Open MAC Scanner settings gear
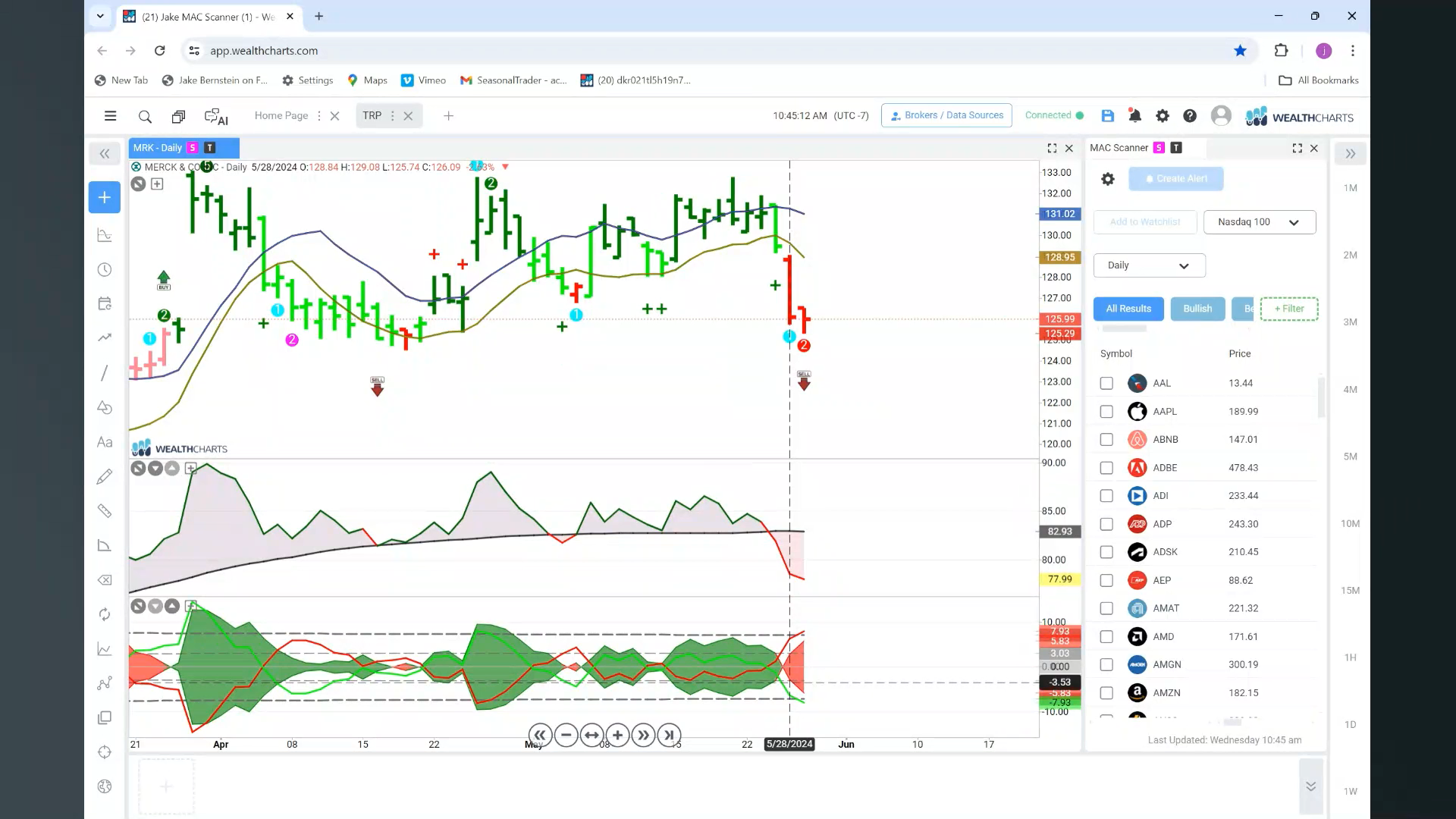 coord(1108,179)
